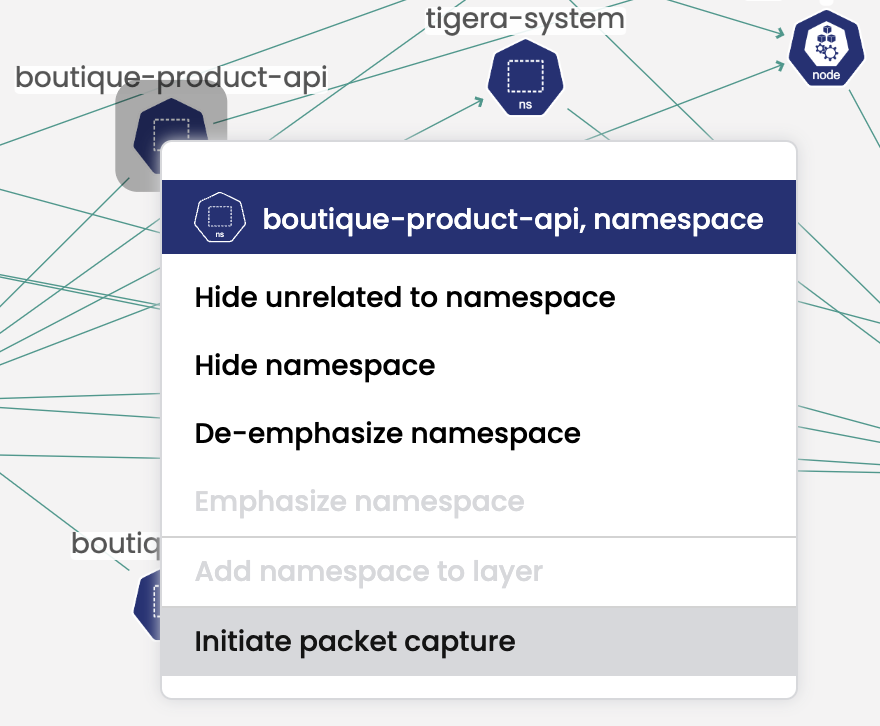The height and width of the screenshot is (726, 880).
Task: Click the boutique-product-api, namespace header title
Action: click(513, 219)
